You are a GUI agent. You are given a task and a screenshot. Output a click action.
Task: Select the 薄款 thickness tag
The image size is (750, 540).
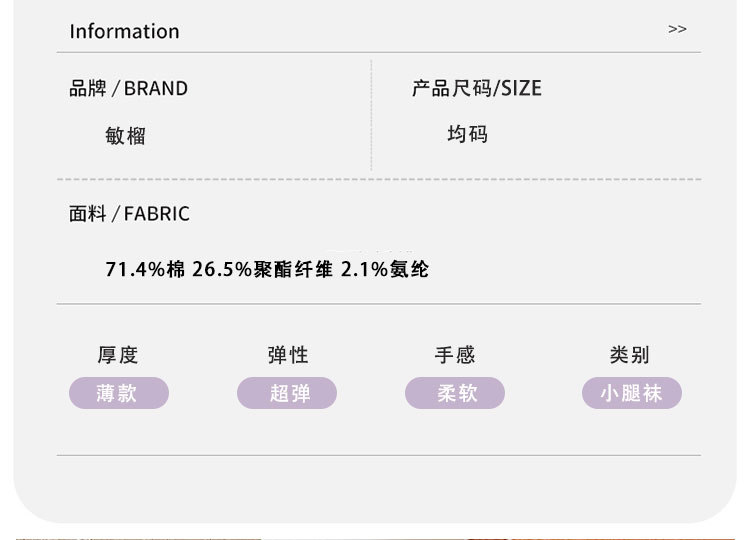[x=118, y=393]
